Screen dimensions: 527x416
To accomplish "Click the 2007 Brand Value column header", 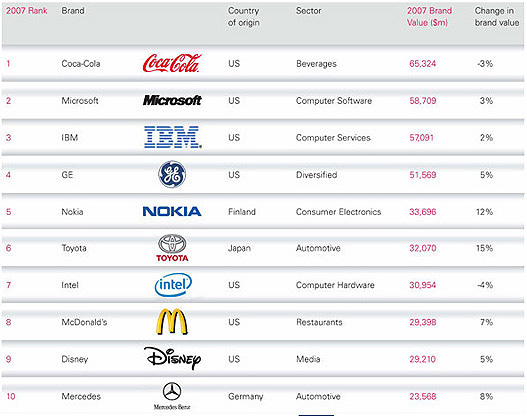I will (x=429, y=16).
